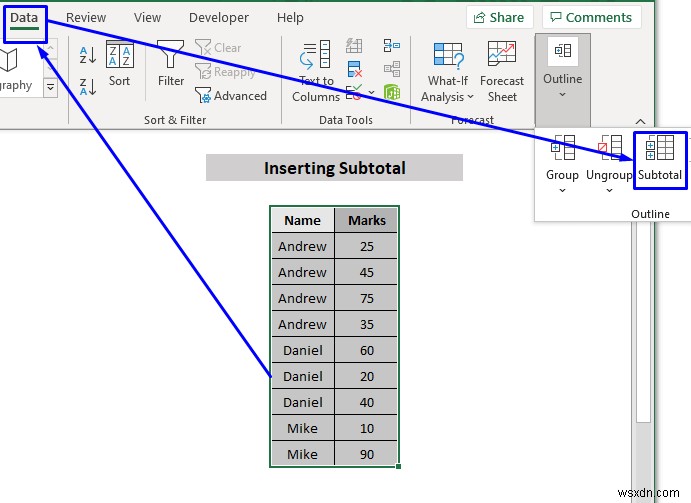Select the cell with marks 25
Image resolution: width=691 pixels, height=503 pixels.
[366, 246]
